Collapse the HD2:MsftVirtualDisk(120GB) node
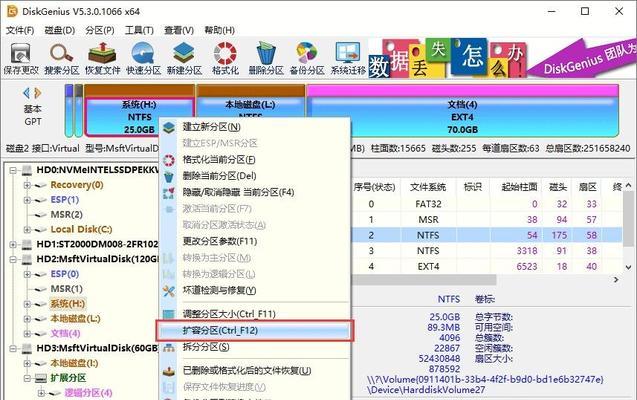This screenshot has width=637, height=400. point(13,259)
